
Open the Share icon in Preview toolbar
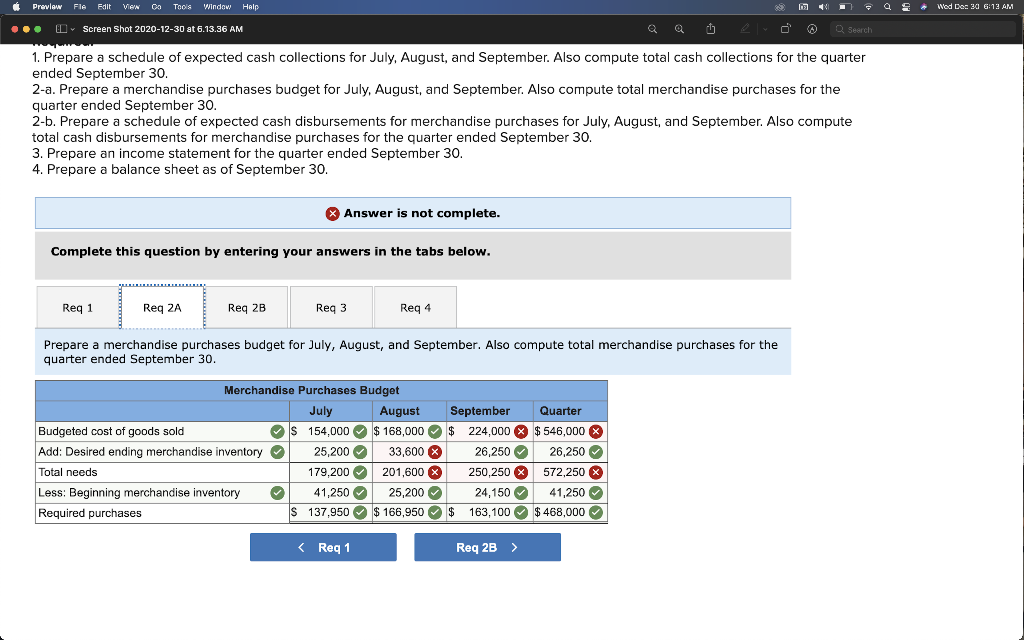pos(711,30)
